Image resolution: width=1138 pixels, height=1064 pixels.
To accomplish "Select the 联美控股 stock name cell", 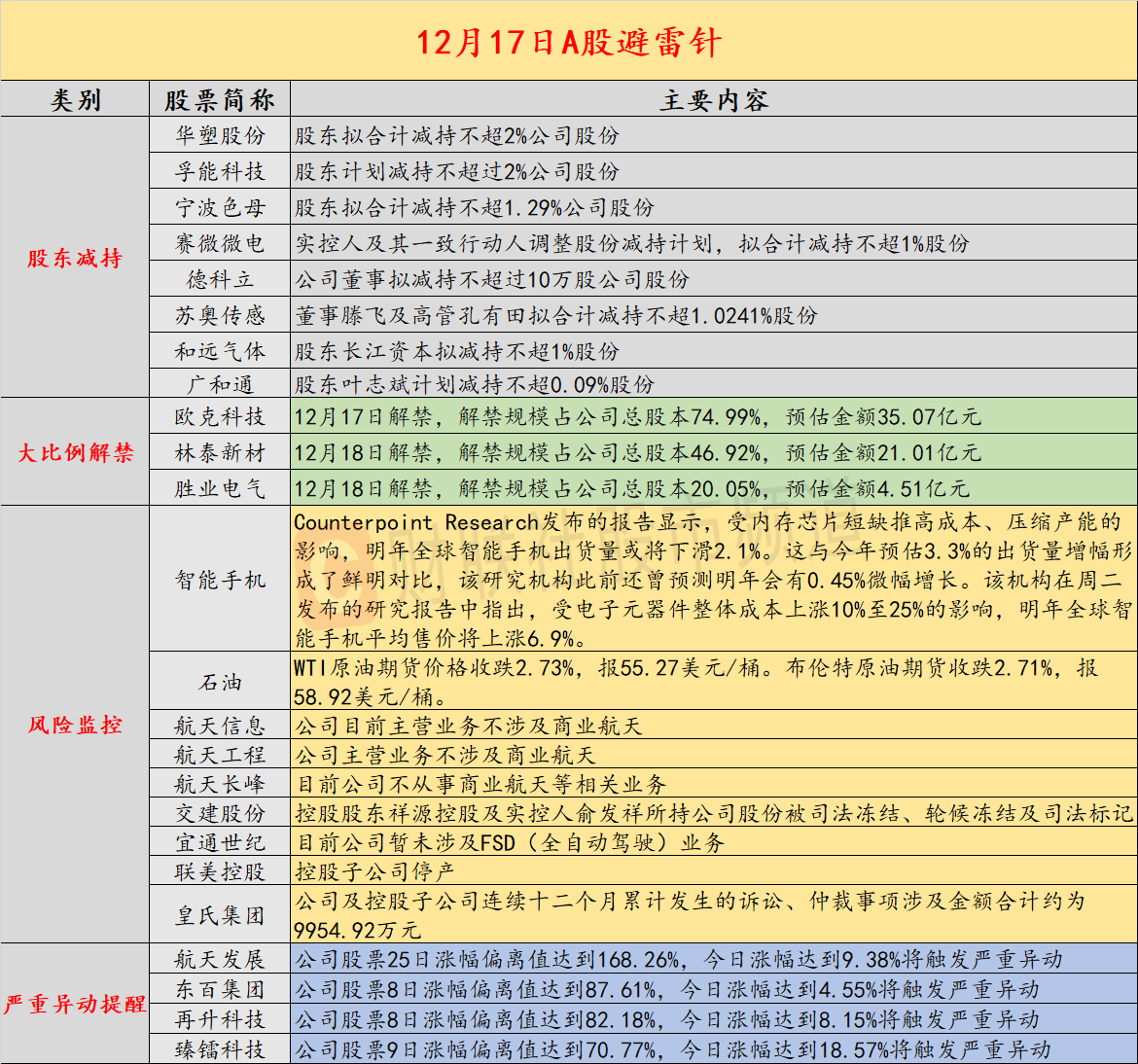I will click(220, 870).
